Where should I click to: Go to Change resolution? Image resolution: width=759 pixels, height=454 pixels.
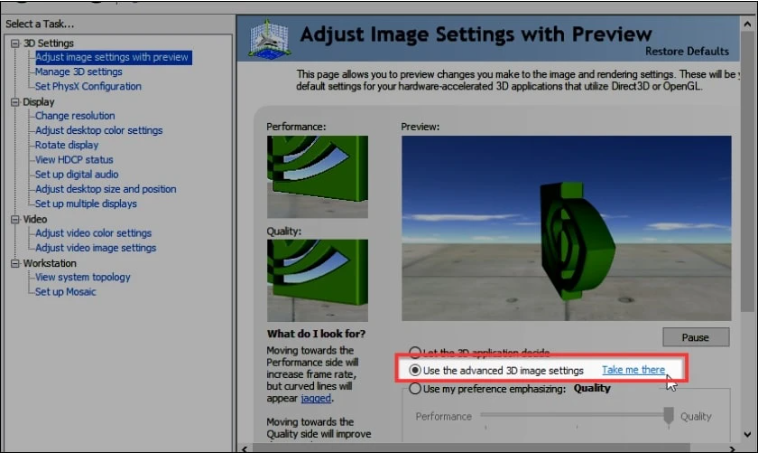coord(75,116)
